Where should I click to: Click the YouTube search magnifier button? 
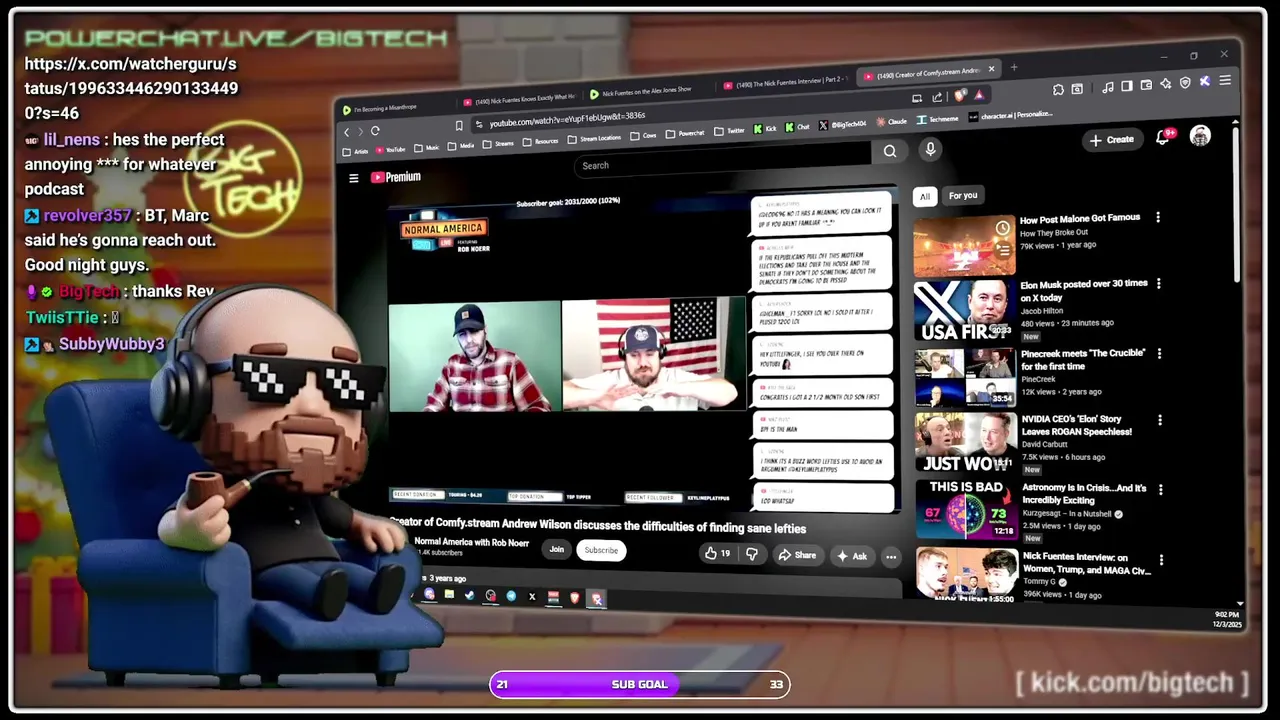click(890, 151)
